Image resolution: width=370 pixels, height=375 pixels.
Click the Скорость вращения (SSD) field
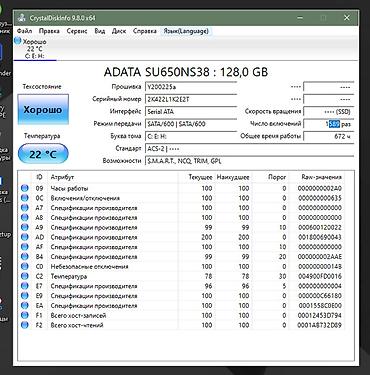pos(329,112)
